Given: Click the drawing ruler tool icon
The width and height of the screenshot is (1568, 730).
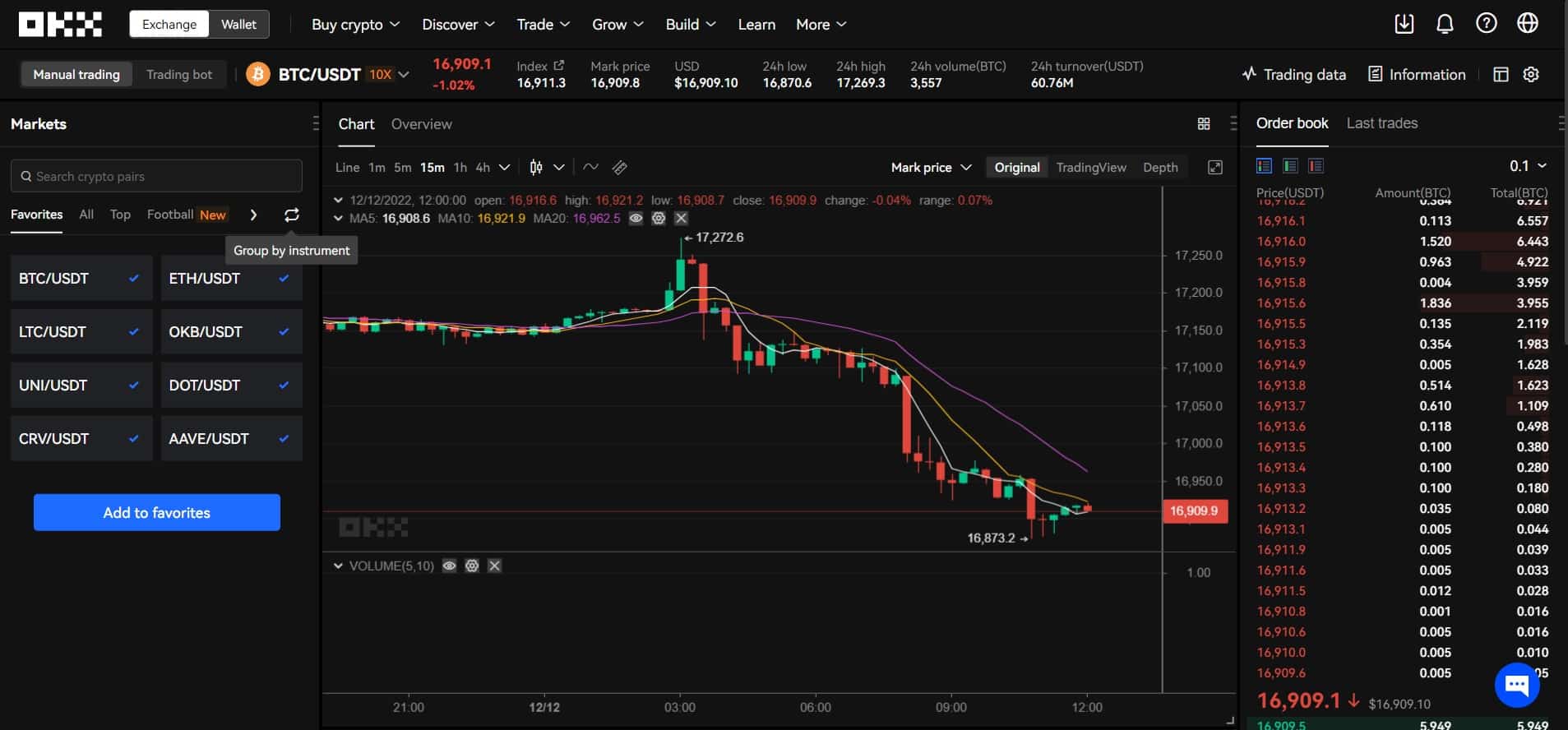Looking at the screenshot, I should (620, 167).
